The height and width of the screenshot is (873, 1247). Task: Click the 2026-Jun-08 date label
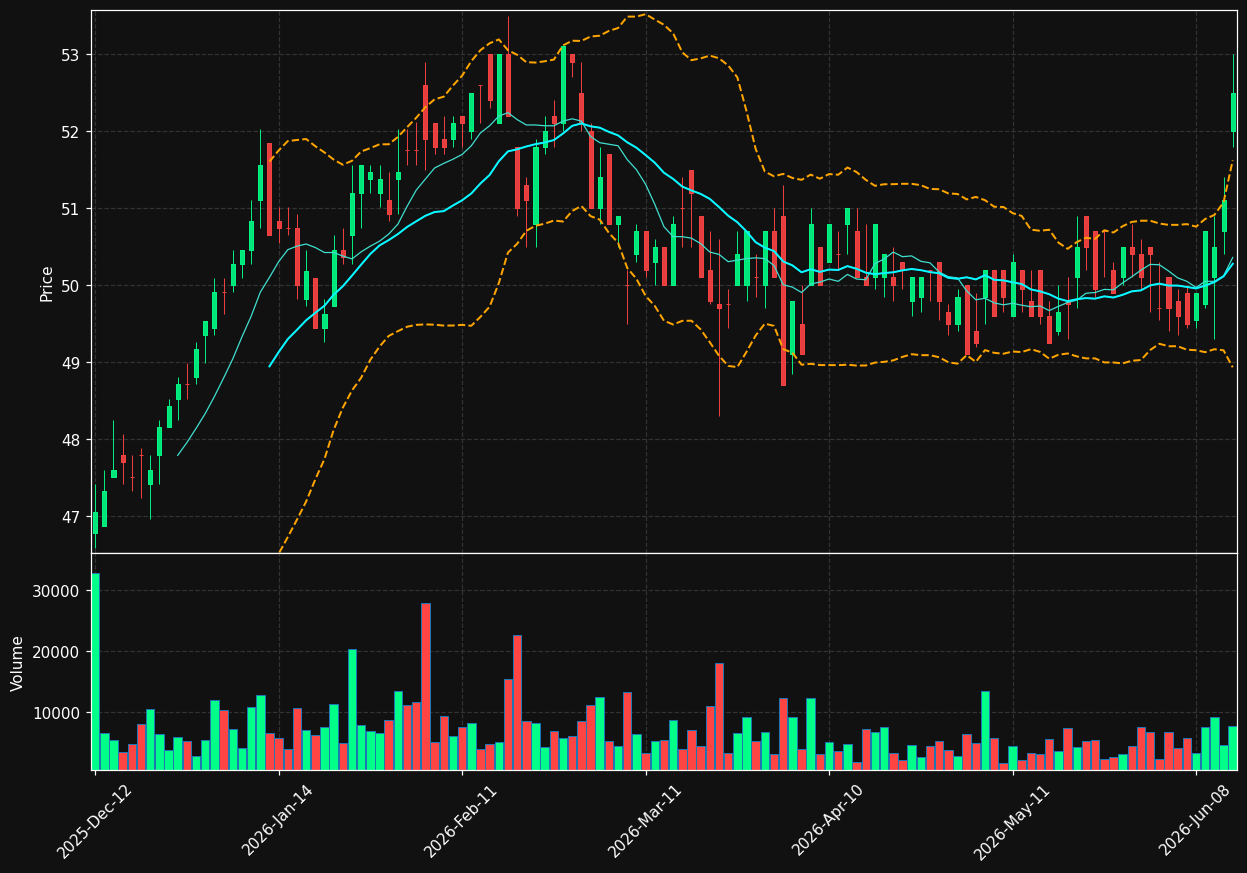(x=1196, y=820)
